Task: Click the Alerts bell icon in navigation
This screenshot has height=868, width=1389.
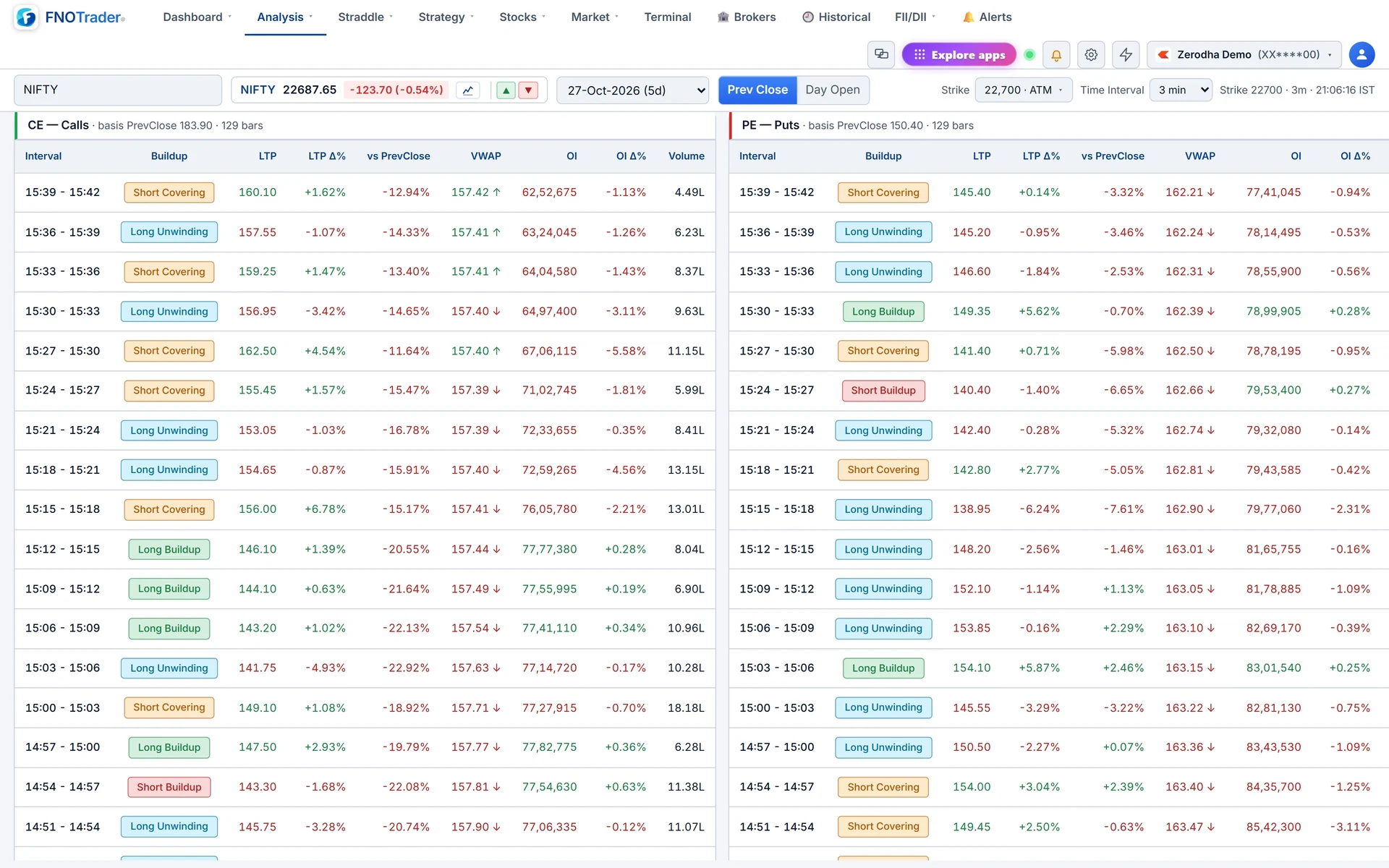Action: click(x=968, y=17)
